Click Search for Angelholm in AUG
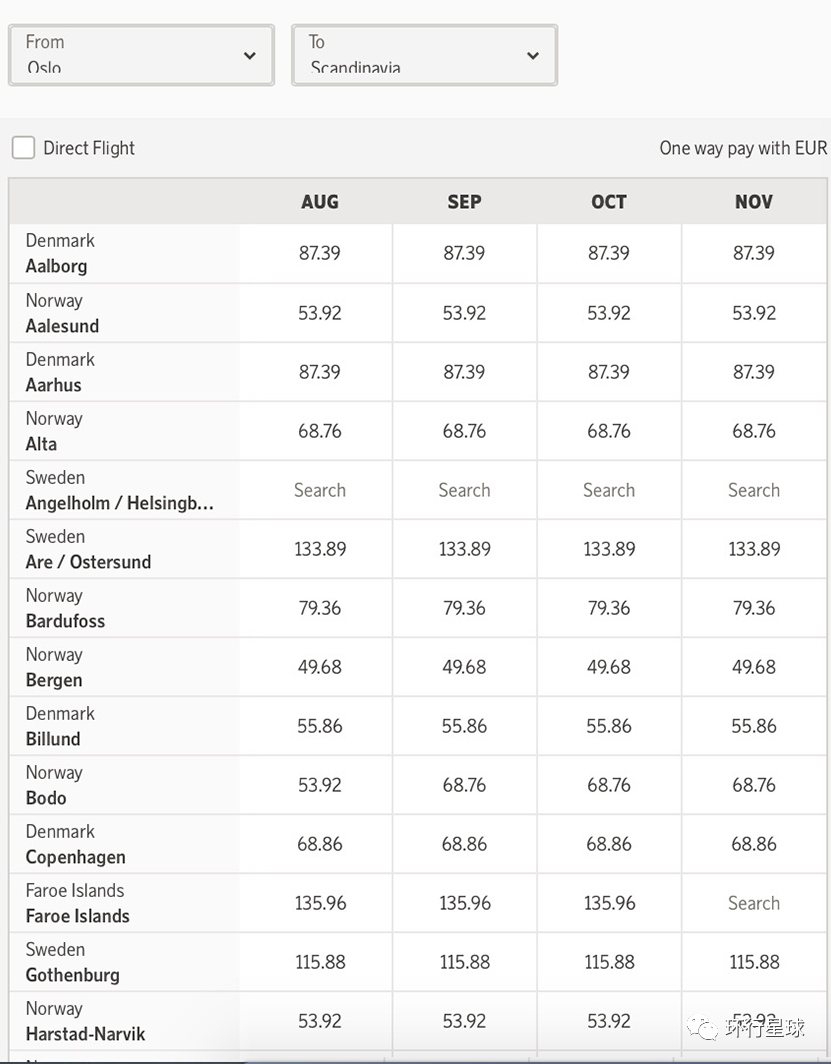 tap(320, 490)
